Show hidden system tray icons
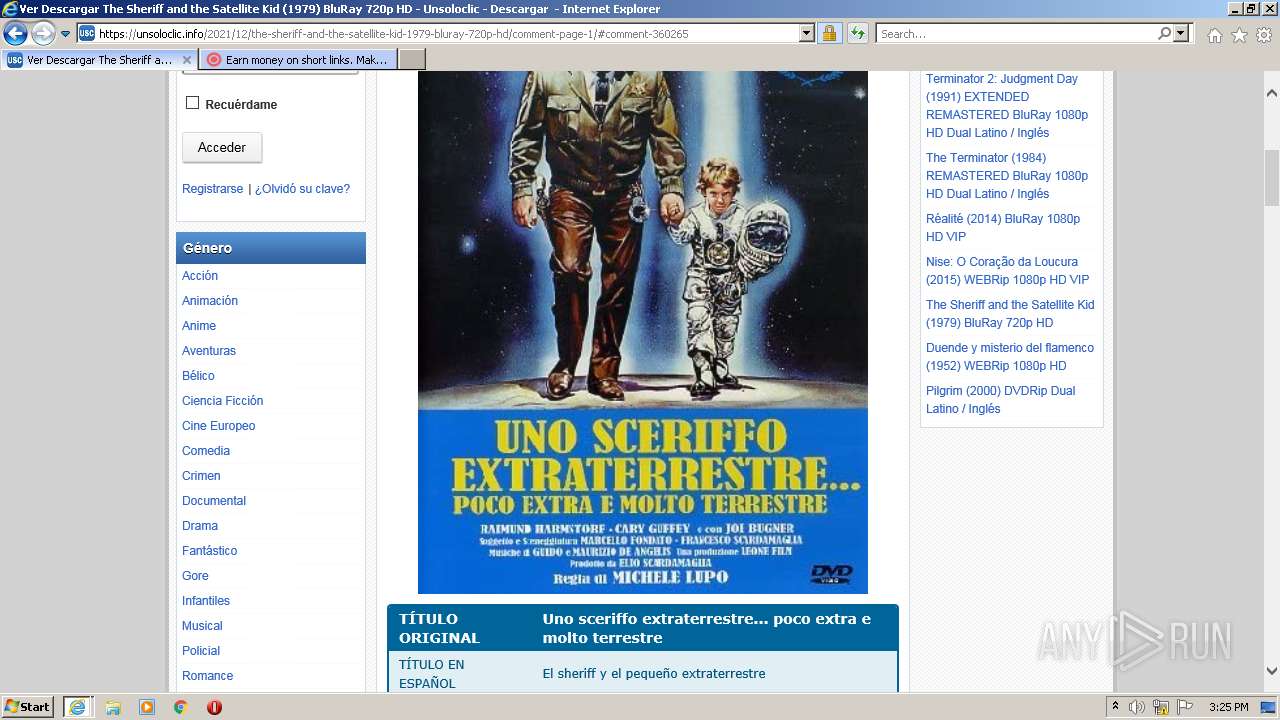Screen dimensions: 1280x720 (x=1115, y=707)
